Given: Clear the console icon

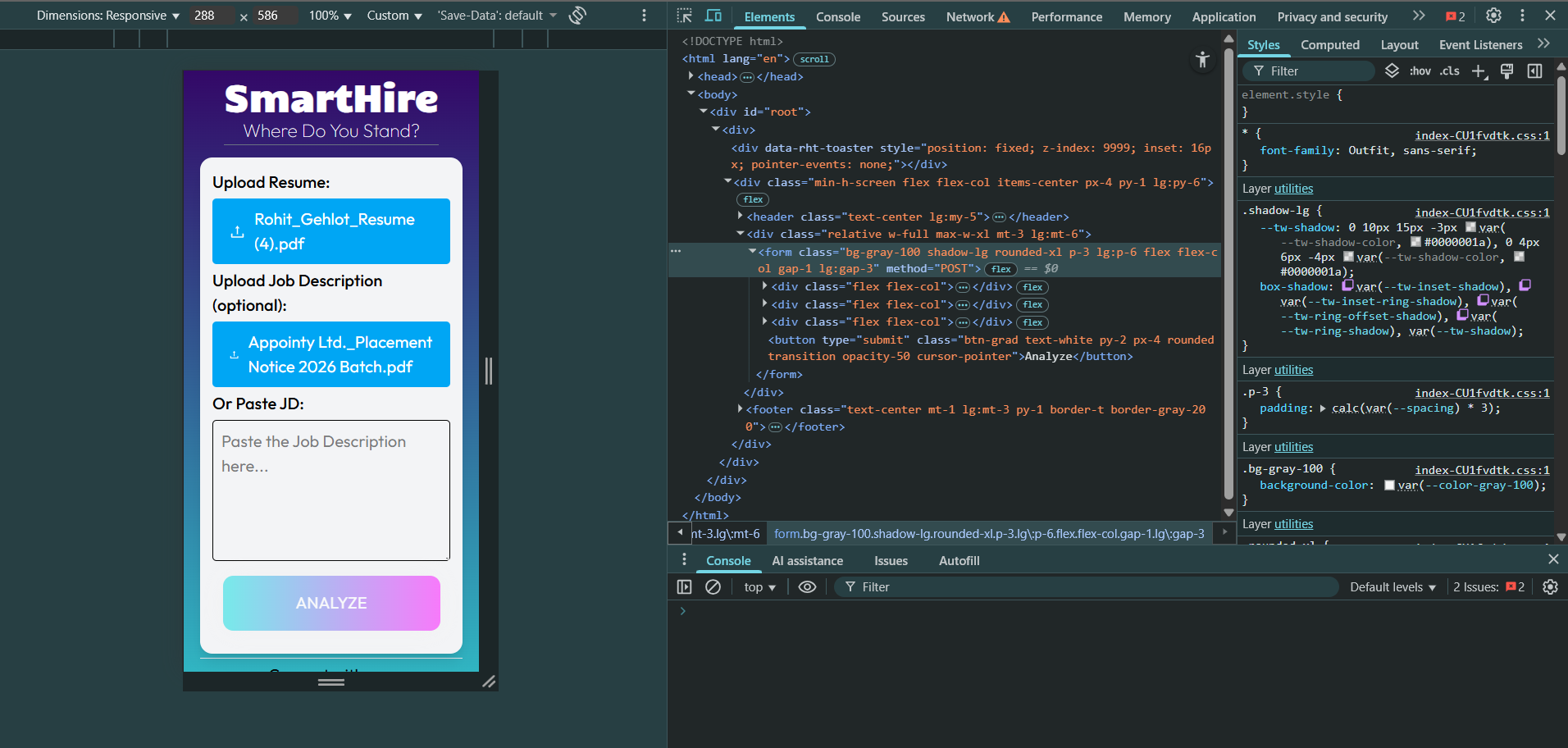Looking at the screenshot, I should click(713, 587).
